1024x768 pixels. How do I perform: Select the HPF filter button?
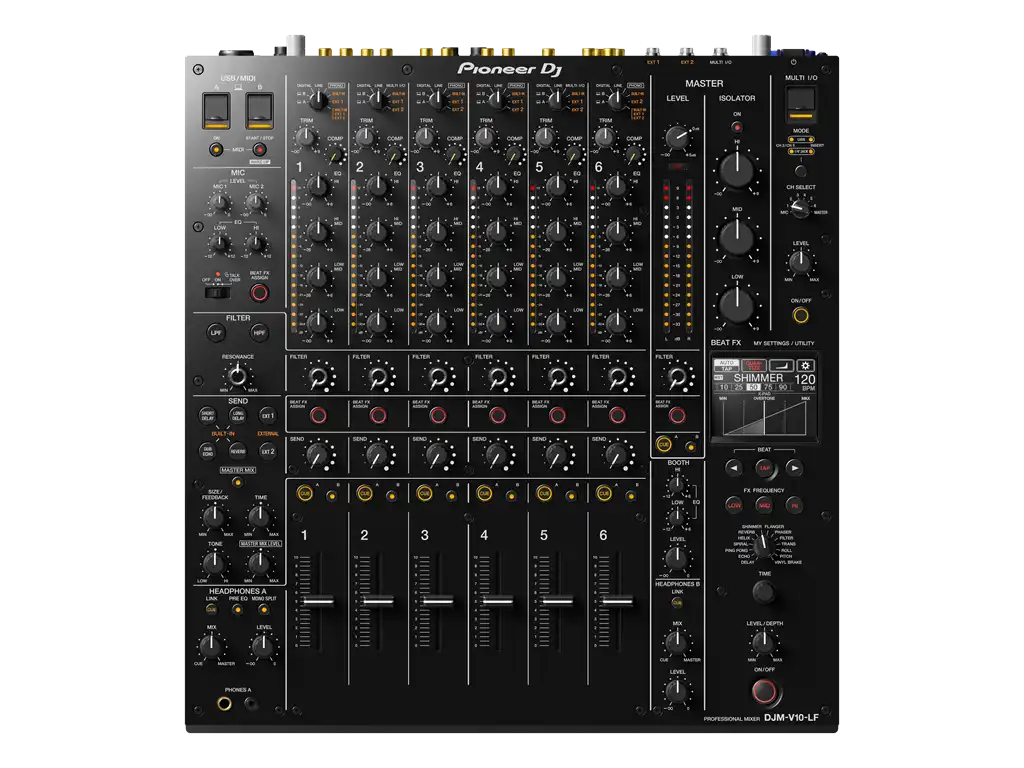pyautogui.click(x=261, y=333)
